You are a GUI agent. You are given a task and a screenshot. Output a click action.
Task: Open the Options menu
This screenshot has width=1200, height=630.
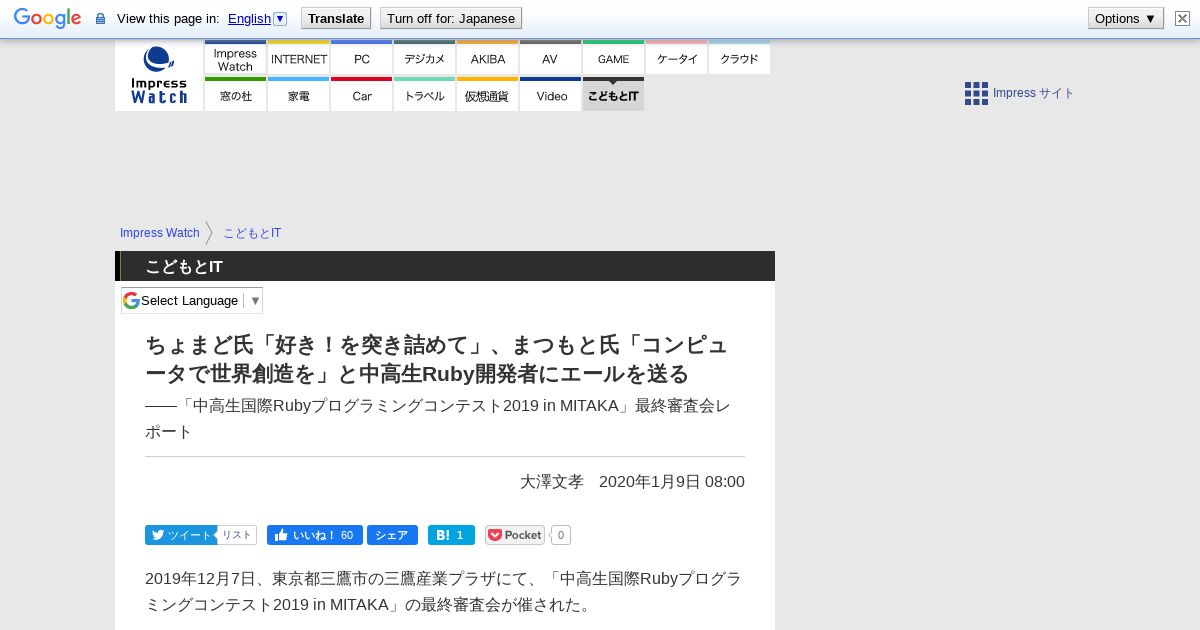(x=1126, y=18)
